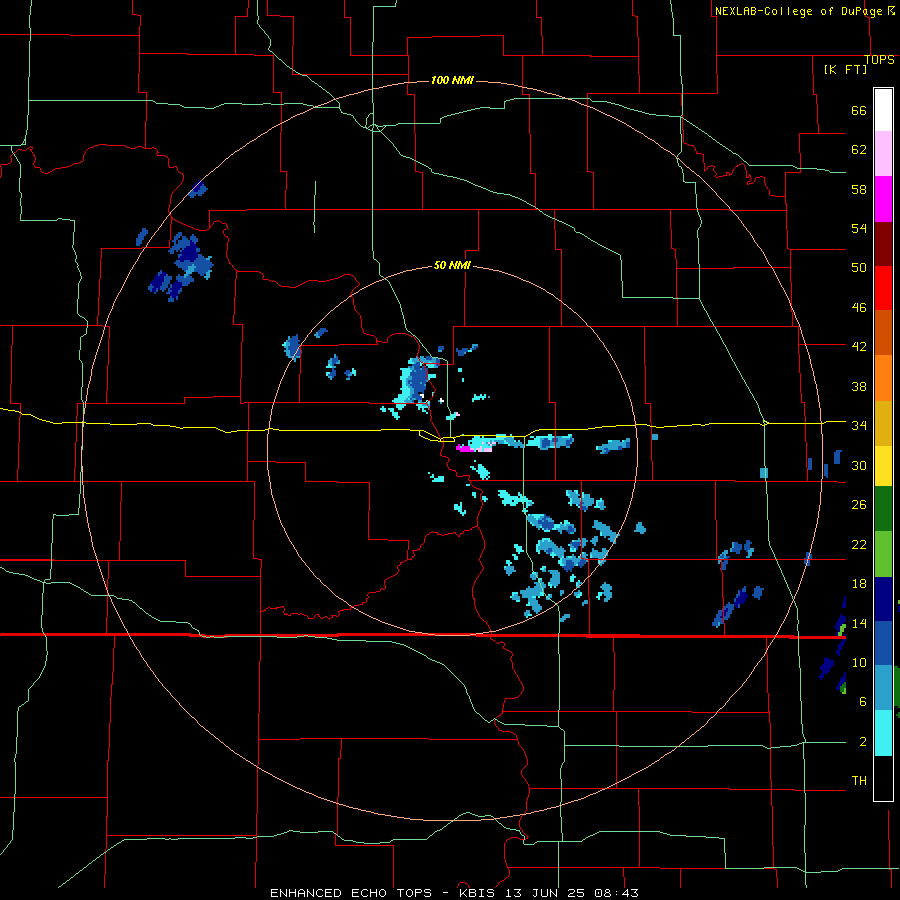
Task: Click the 54 value on the scale
Action: tap(859, 228)
